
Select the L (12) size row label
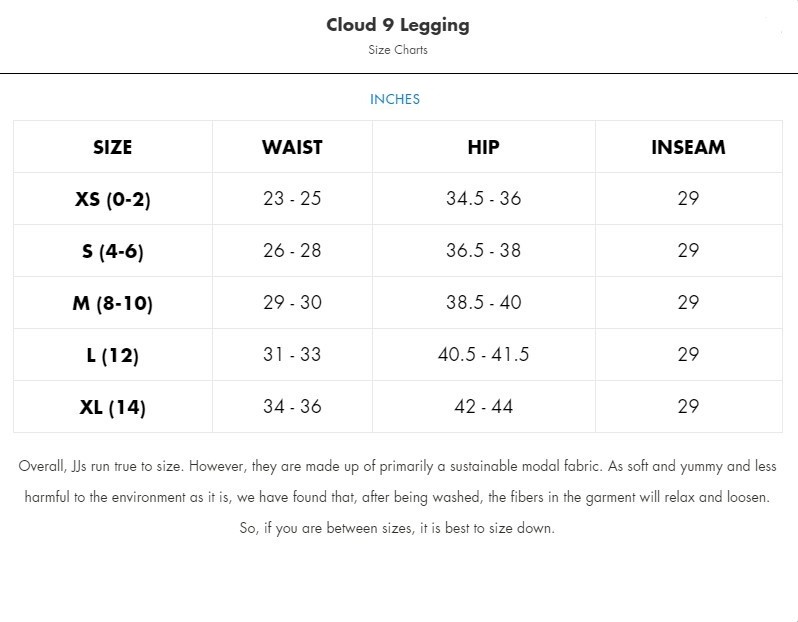tap(112, 355)
